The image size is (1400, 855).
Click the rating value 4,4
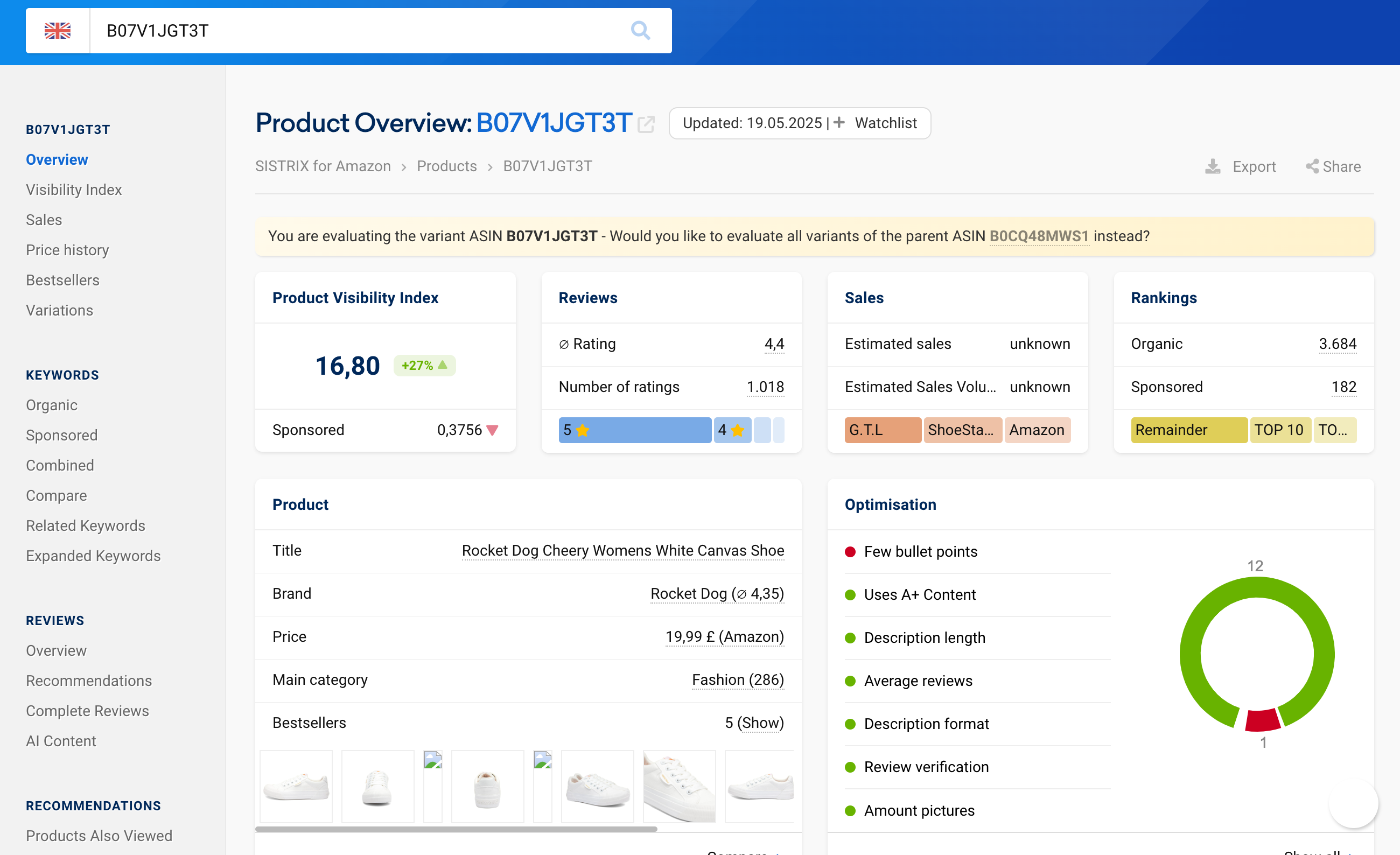coord(774,344)
